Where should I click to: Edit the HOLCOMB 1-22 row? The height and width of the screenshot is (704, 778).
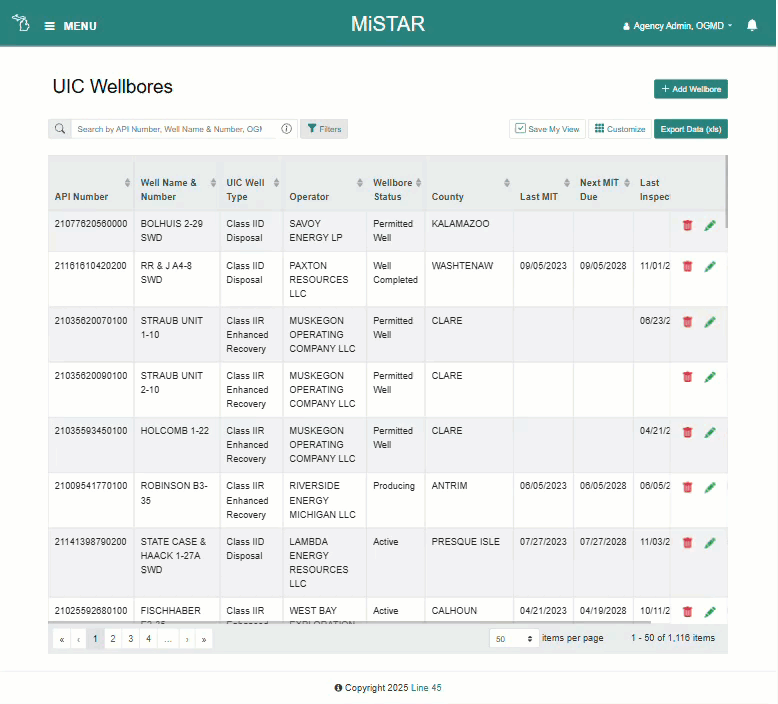(x=710, y=432)
